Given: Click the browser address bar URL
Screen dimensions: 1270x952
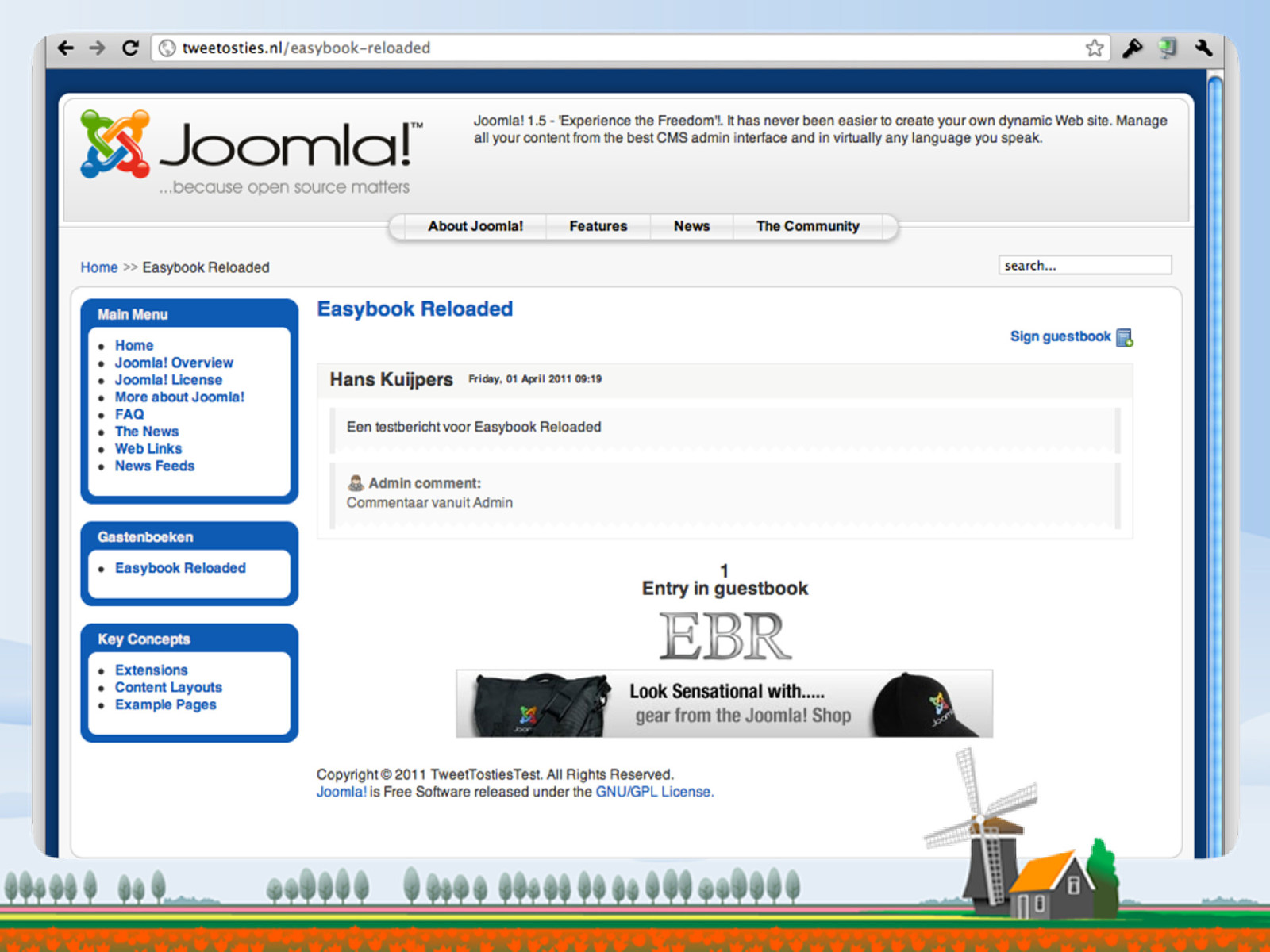Looking at the screenshot, I should [306, 48].
